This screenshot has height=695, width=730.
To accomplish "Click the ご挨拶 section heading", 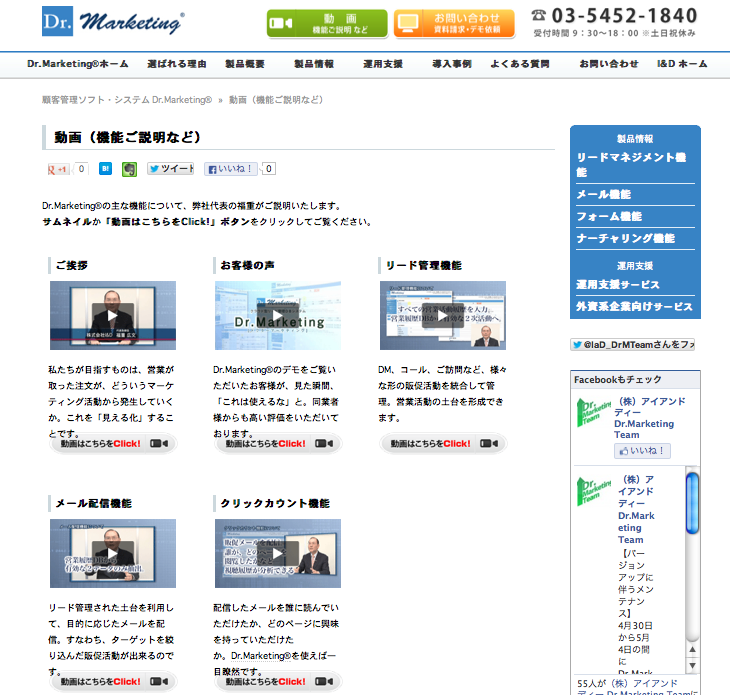I will coord(72,265).
